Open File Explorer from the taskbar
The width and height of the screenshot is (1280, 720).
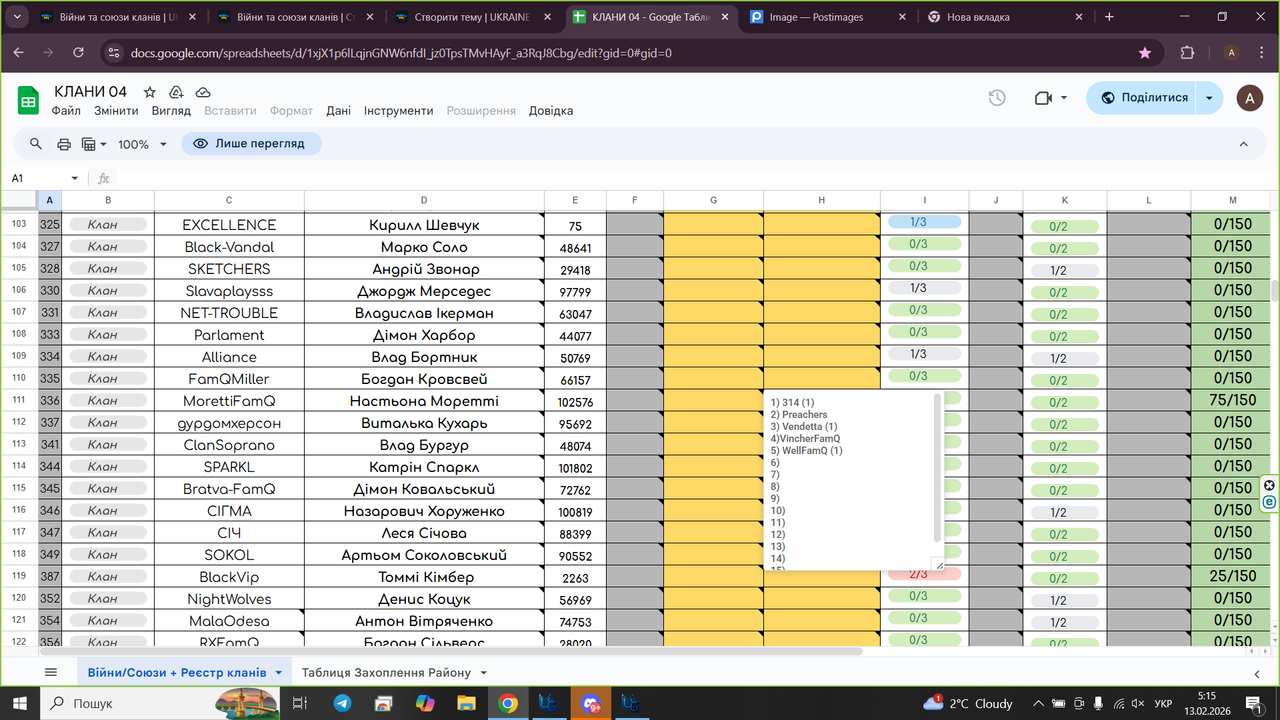click(465, 703)
